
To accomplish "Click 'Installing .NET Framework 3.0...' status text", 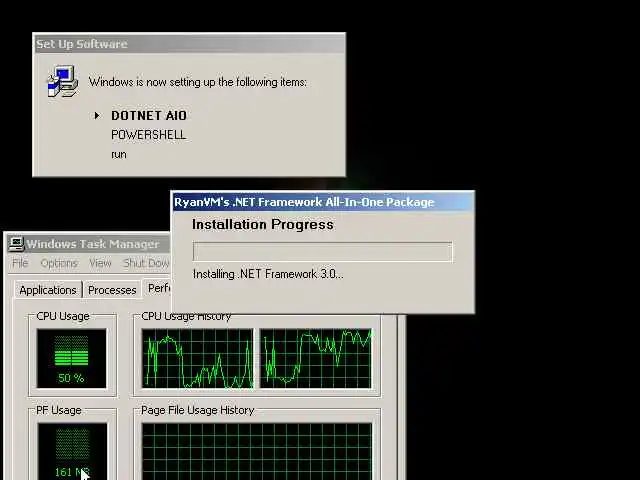I will click(268, 274).
